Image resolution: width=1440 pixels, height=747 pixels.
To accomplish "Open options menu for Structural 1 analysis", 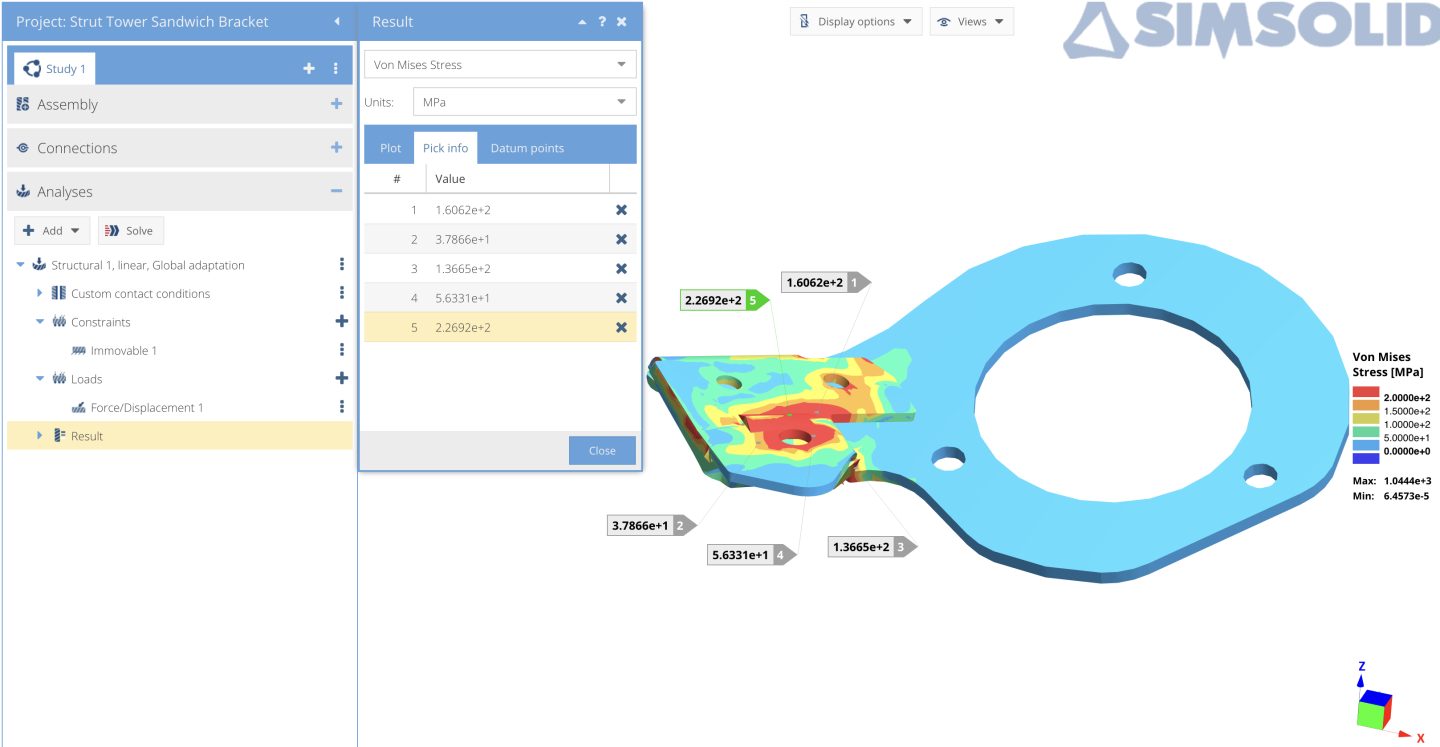I will coord(342,265).
